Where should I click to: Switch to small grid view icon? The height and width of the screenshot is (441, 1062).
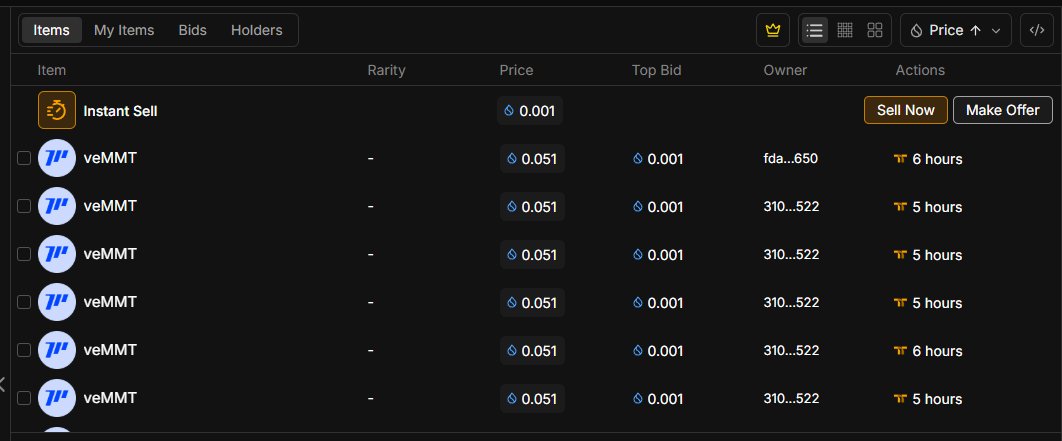point(845,30)
